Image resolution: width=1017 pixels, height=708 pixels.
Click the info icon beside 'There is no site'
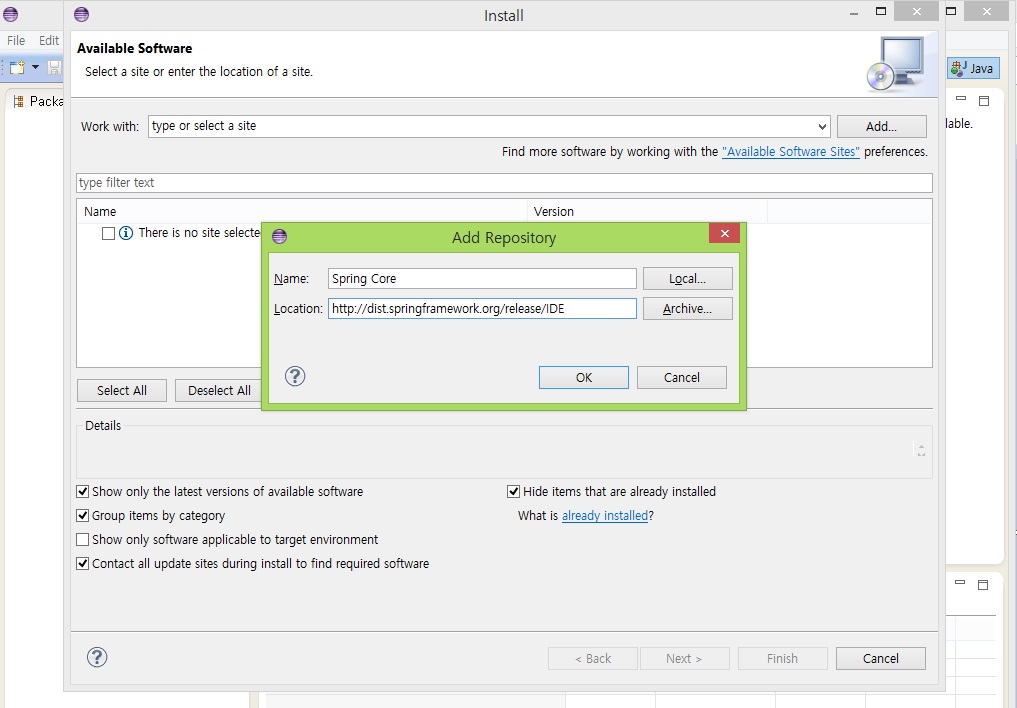pyautogui.click(x=126, y=233)
